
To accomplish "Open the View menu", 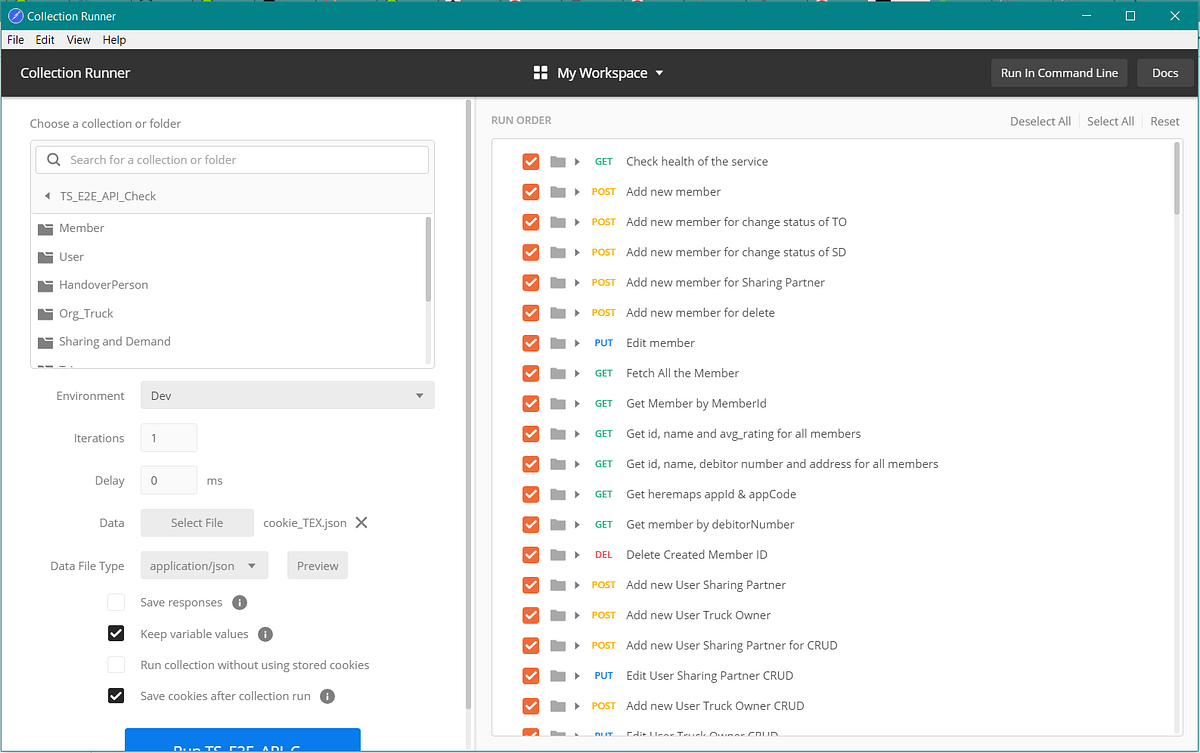I will (78, 39).
